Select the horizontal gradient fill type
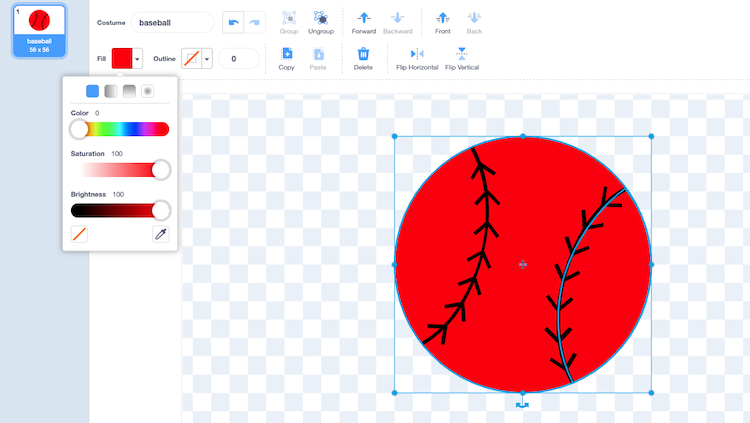Viewport: 750px width, 423px height. click(x=111, y=91)
